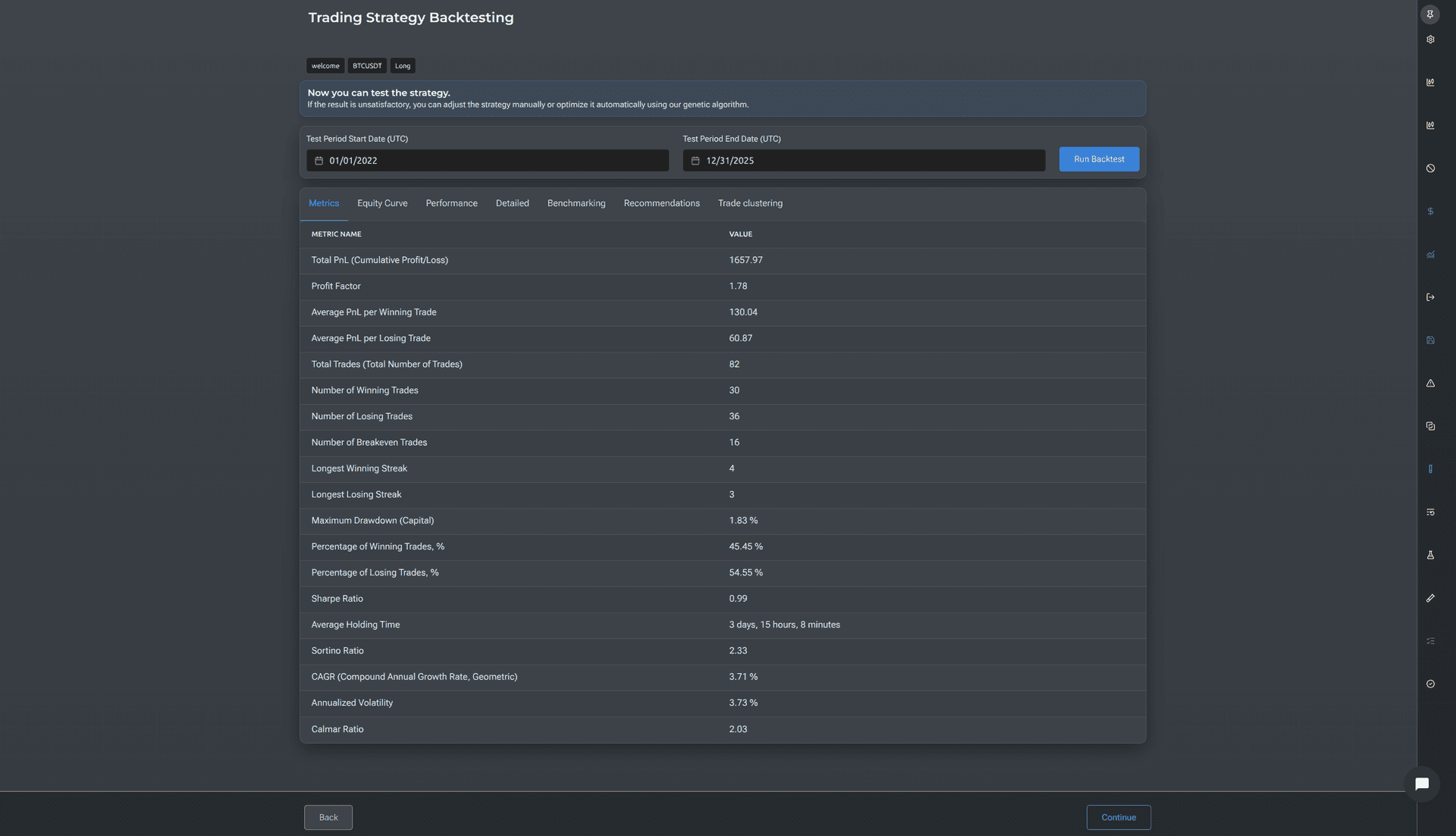Click the Sharpe Ratio label
1456x836 pixels.
(x=337, y=599)
